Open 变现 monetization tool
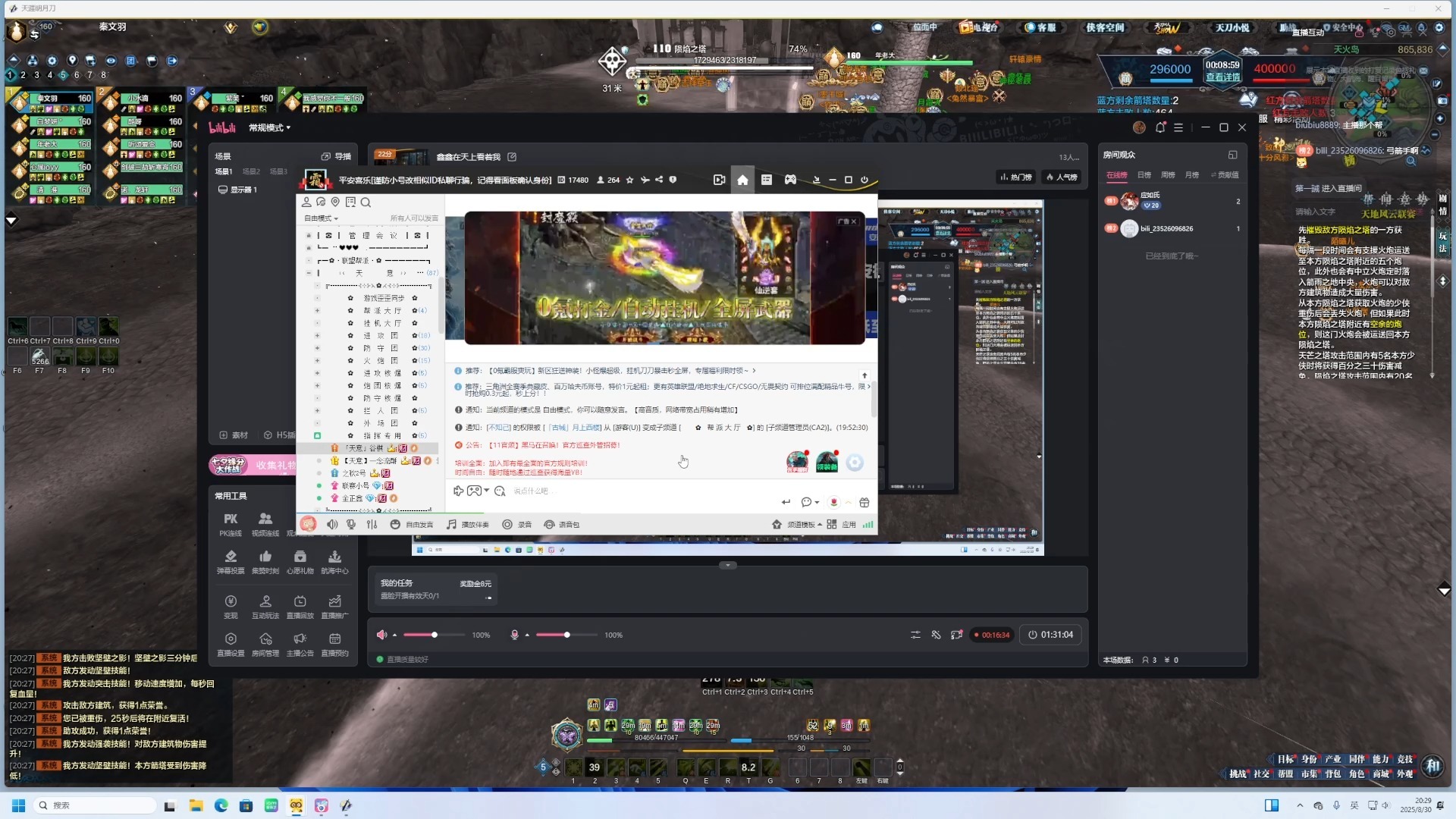 [x=231, y=607]
